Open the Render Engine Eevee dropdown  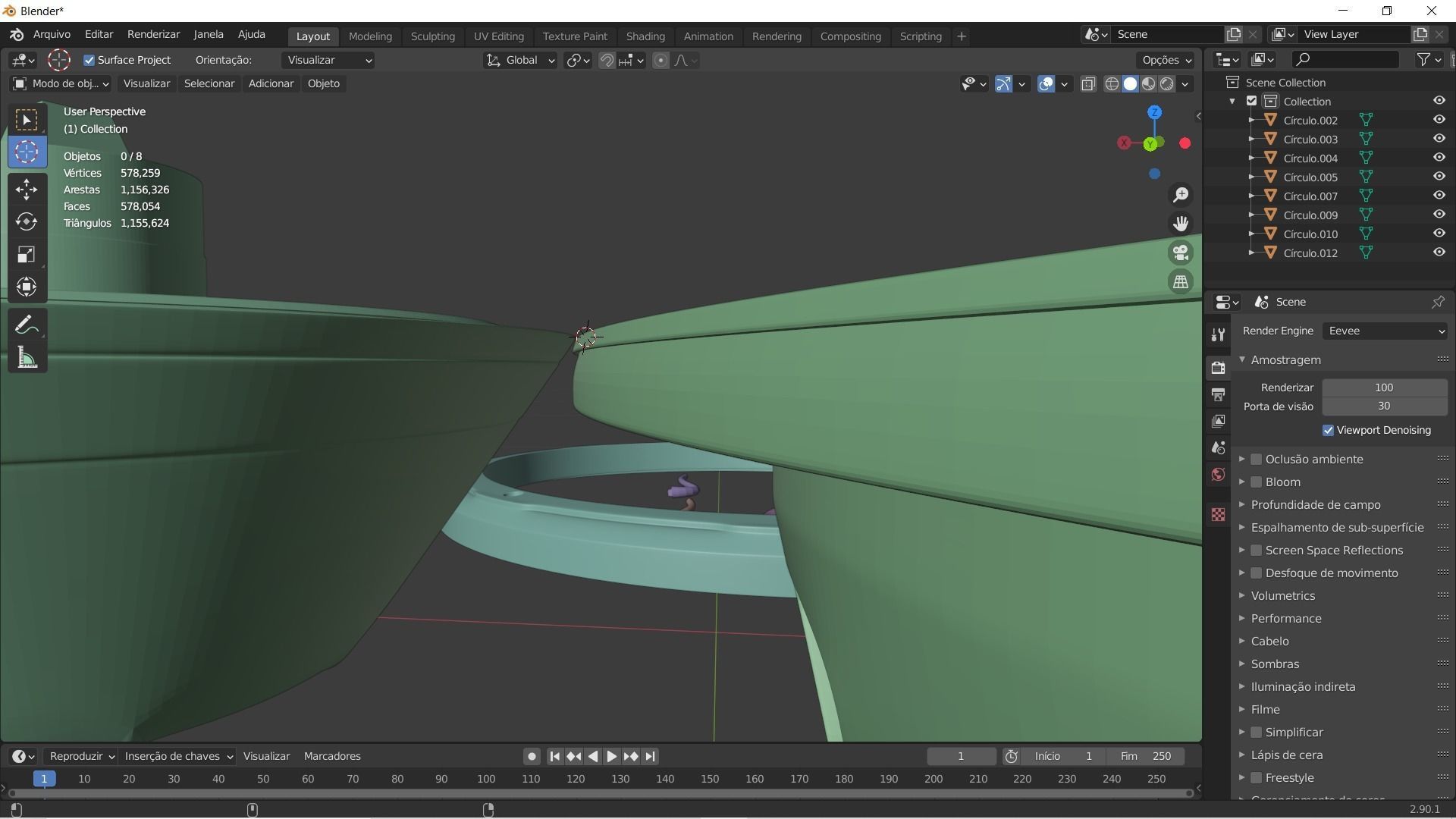(x=1385, y=331)
